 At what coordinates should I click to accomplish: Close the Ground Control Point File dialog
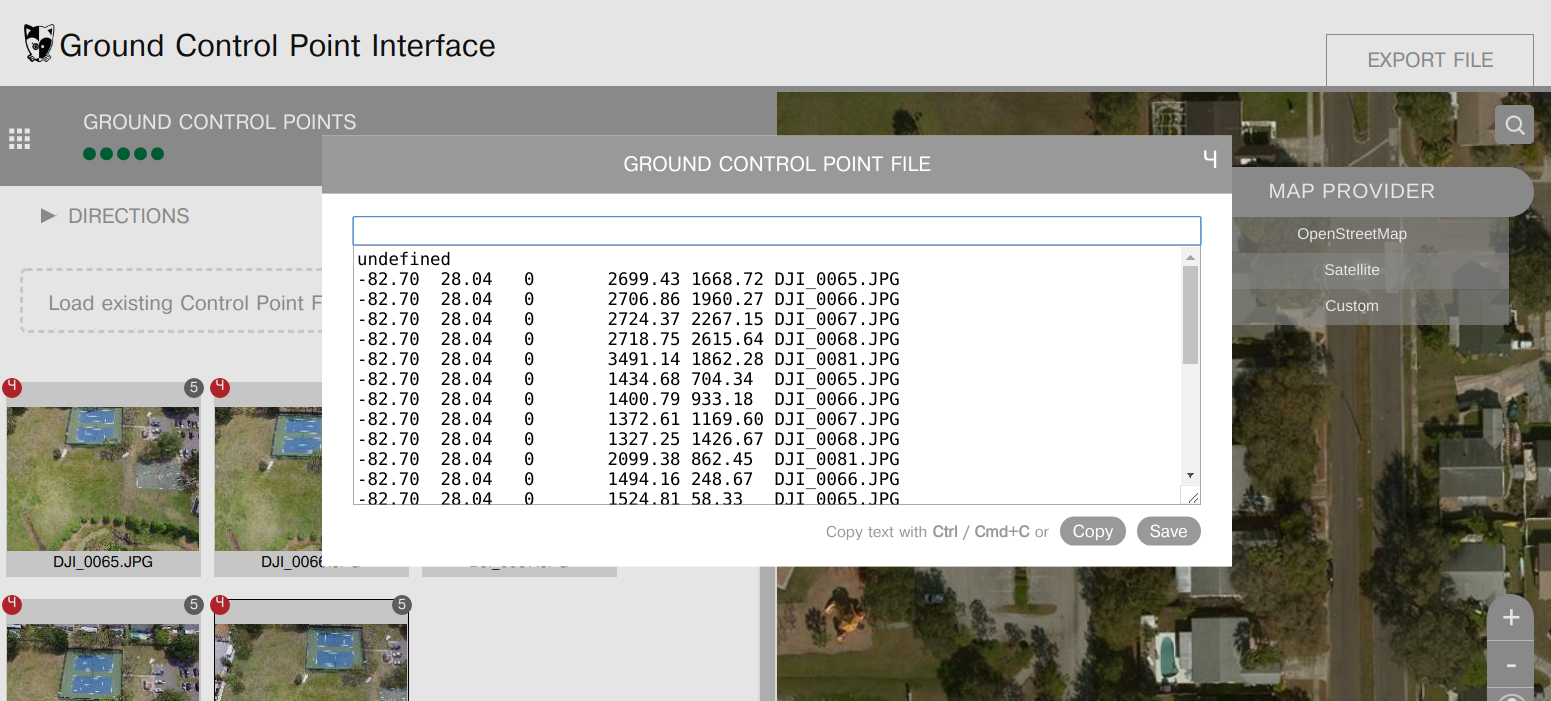[1210, 159]
